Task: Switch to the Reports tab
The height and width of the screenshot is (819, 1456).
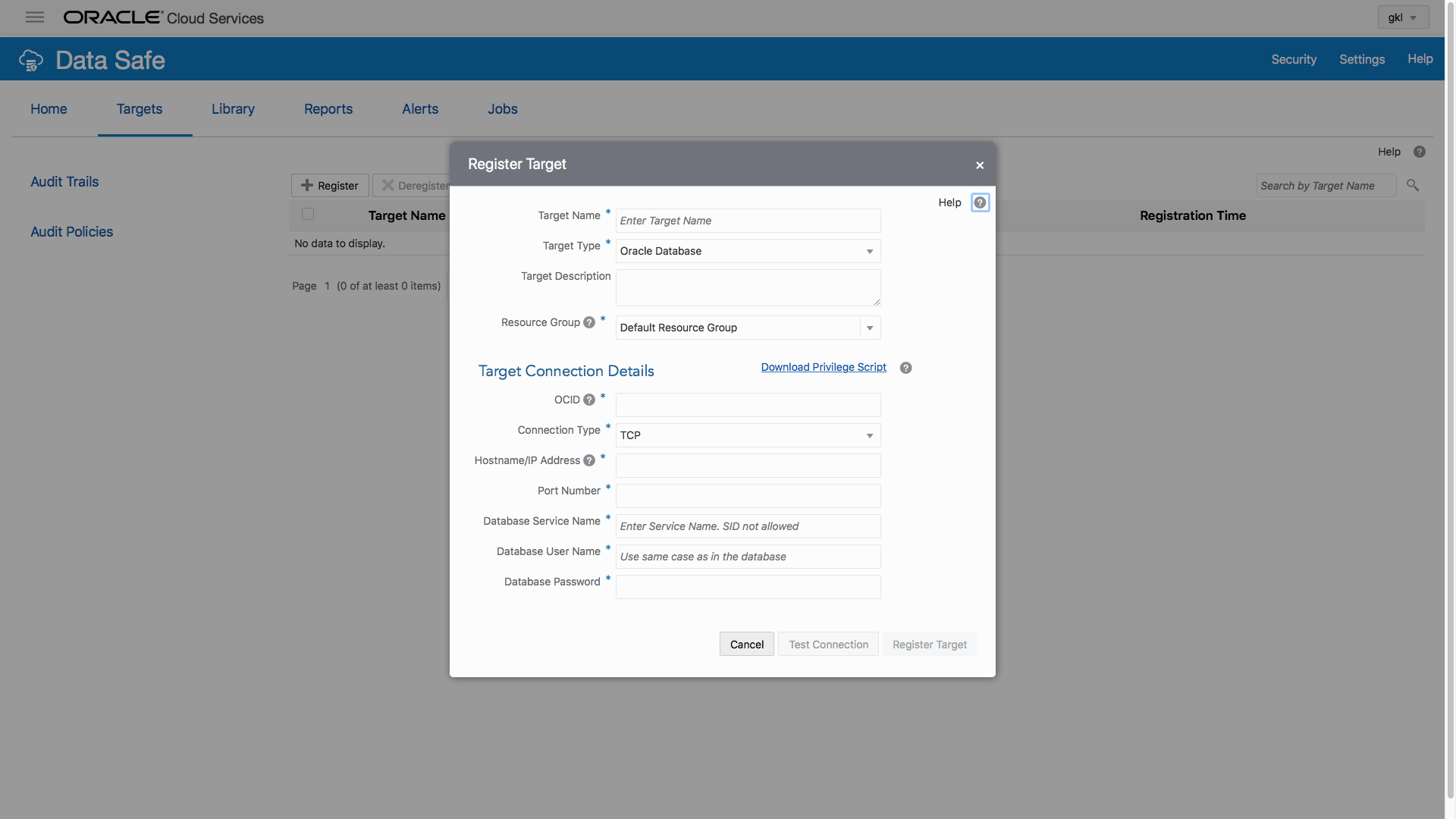Action: 328,109
